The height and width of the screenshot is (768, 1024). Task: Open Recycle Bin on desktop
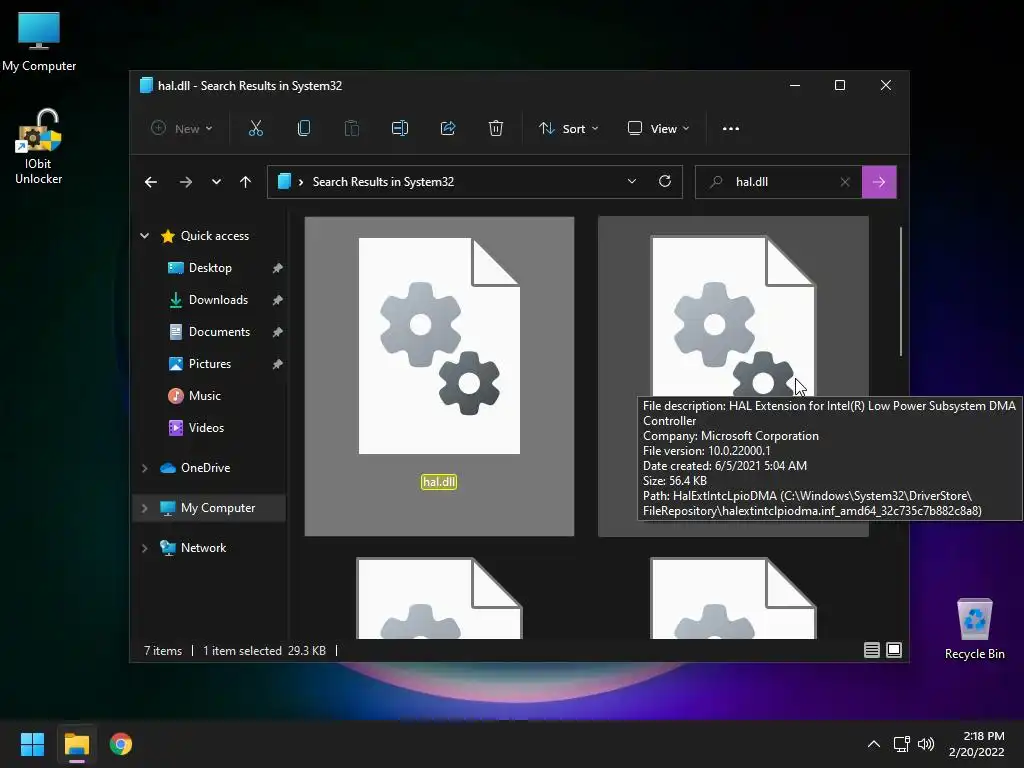click(974, 630)
